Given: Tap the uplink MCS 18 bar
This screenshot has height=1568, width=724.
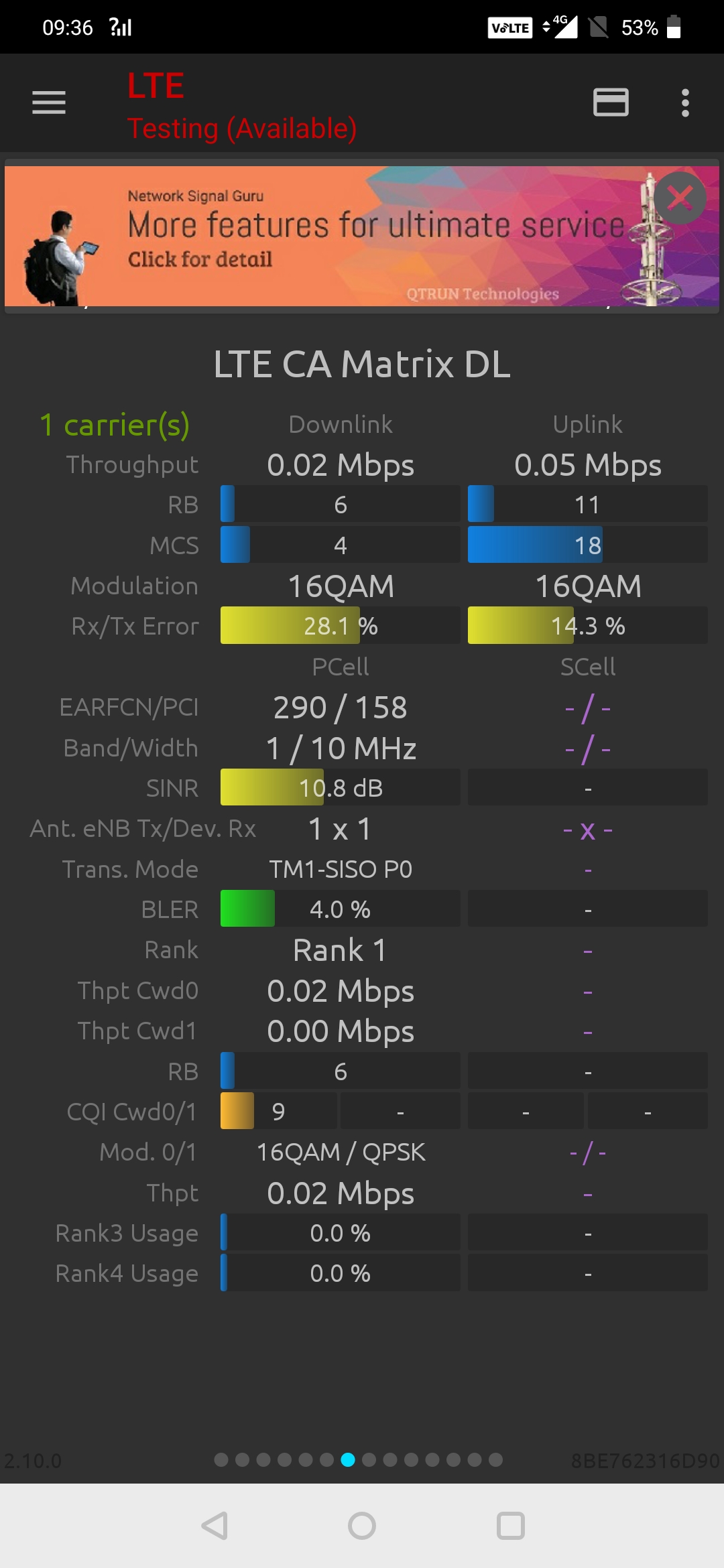Looking at the screenshot, I should click(x=587, y=545).
